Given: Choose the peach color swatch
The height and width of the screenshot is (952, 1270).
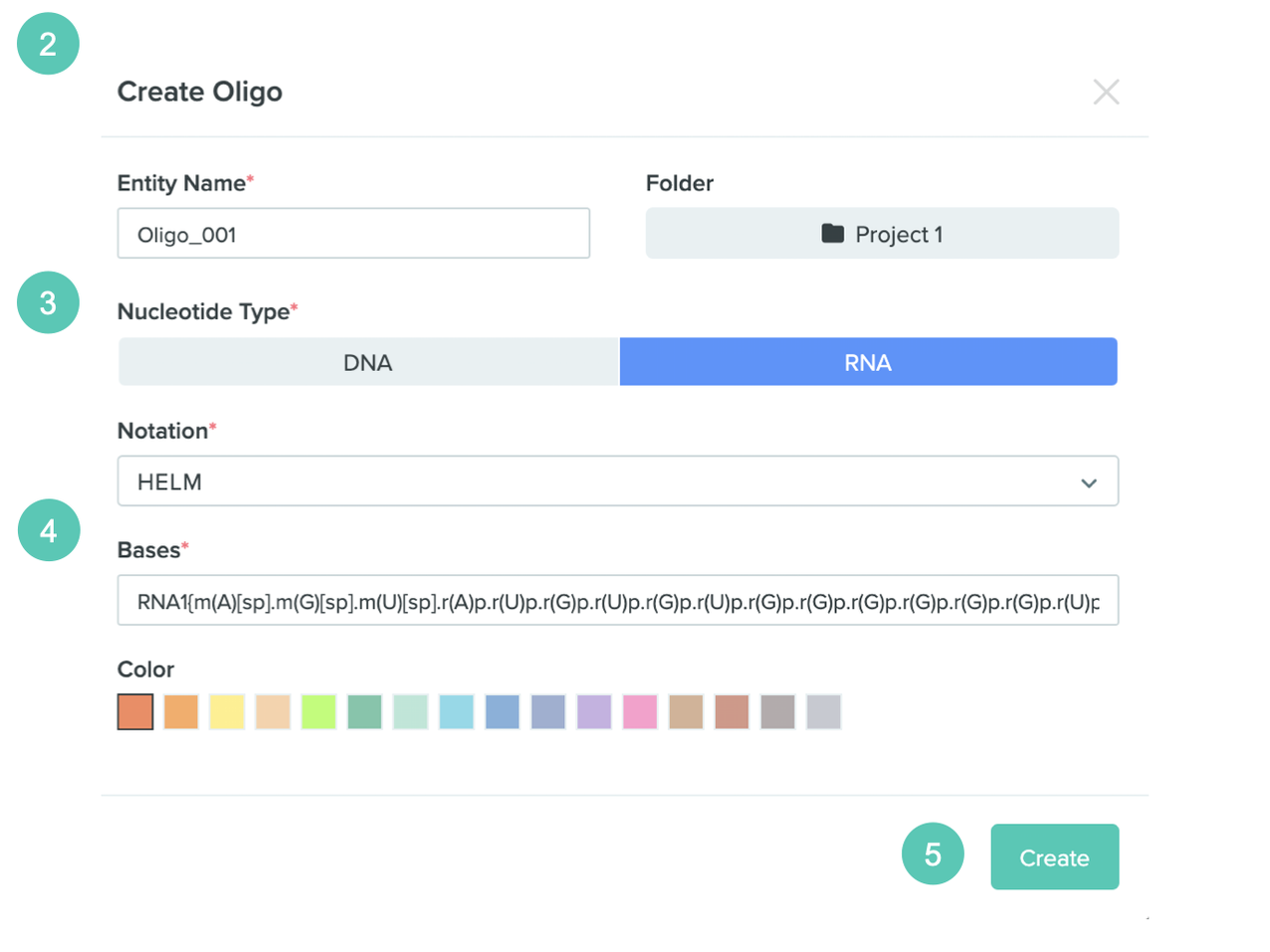Looking at the screenshot, I should click(x=273, y=712).
